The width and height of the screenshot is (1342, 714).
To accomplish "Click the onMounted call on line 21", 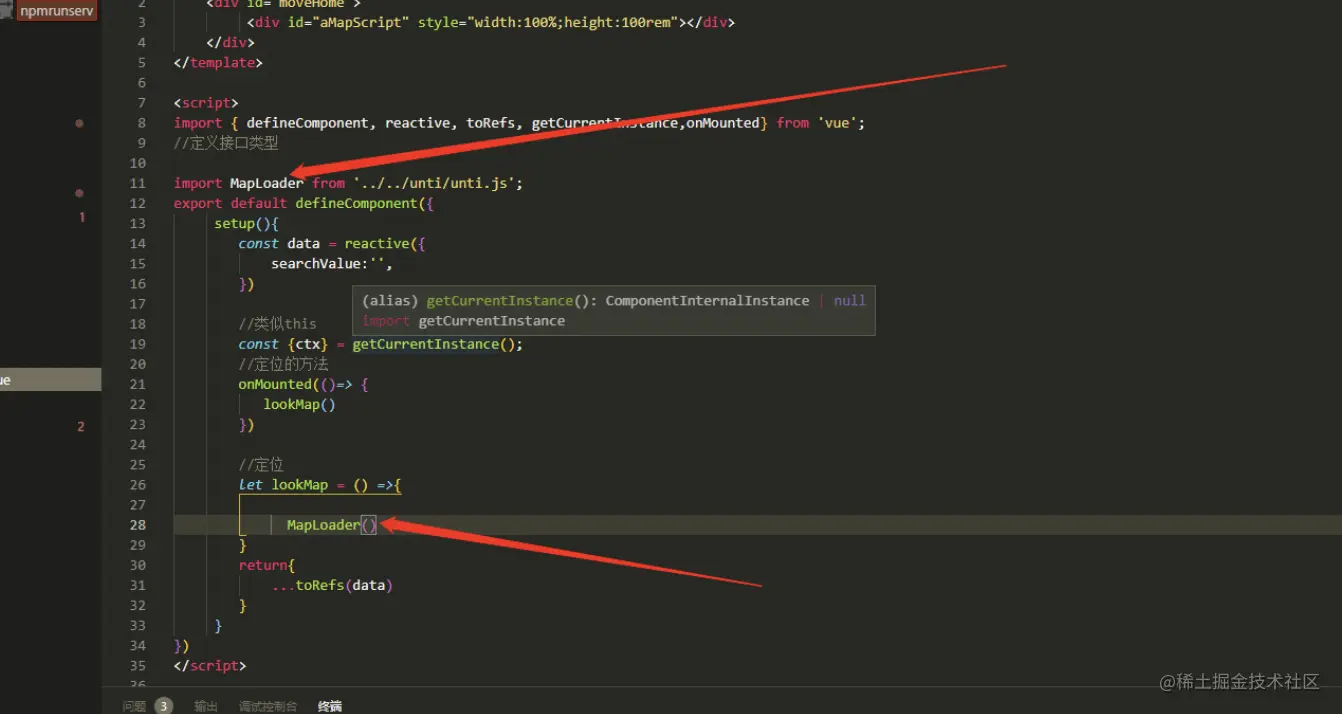I will tap(275, 384).
